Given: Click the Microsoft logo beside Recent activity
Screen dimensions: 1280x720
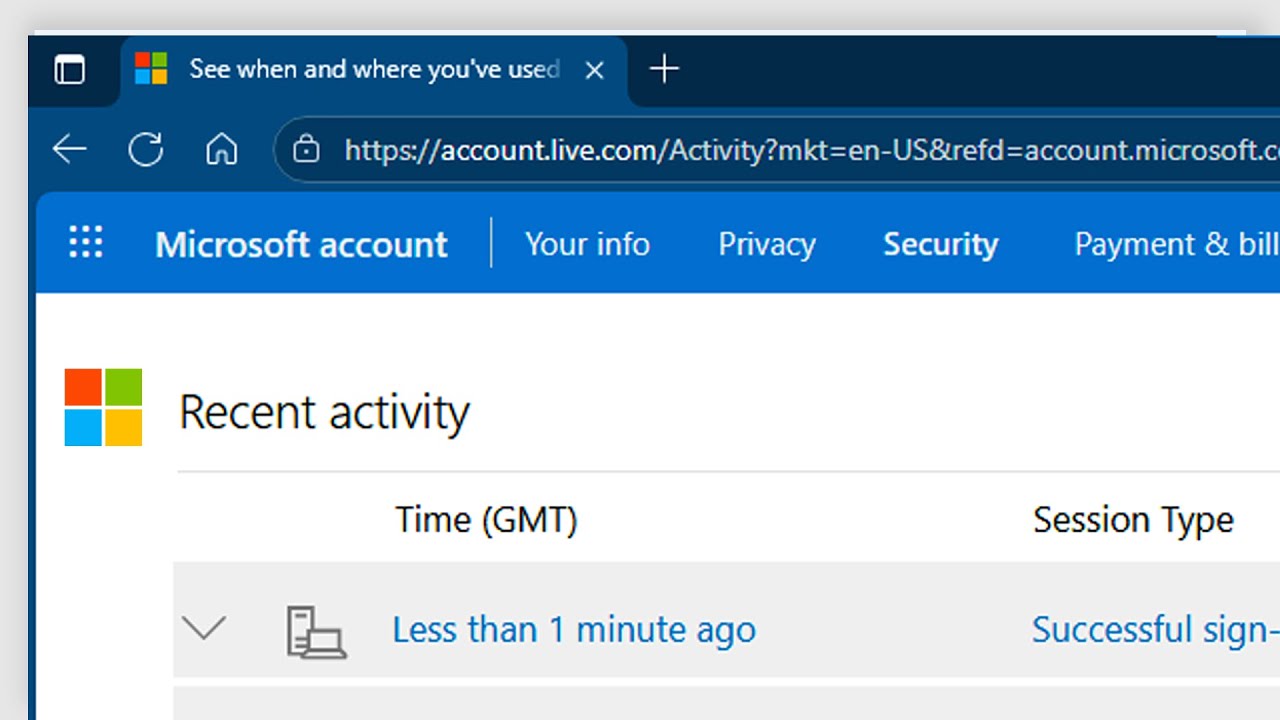Looking at the screenshot, I should (103, 407).
